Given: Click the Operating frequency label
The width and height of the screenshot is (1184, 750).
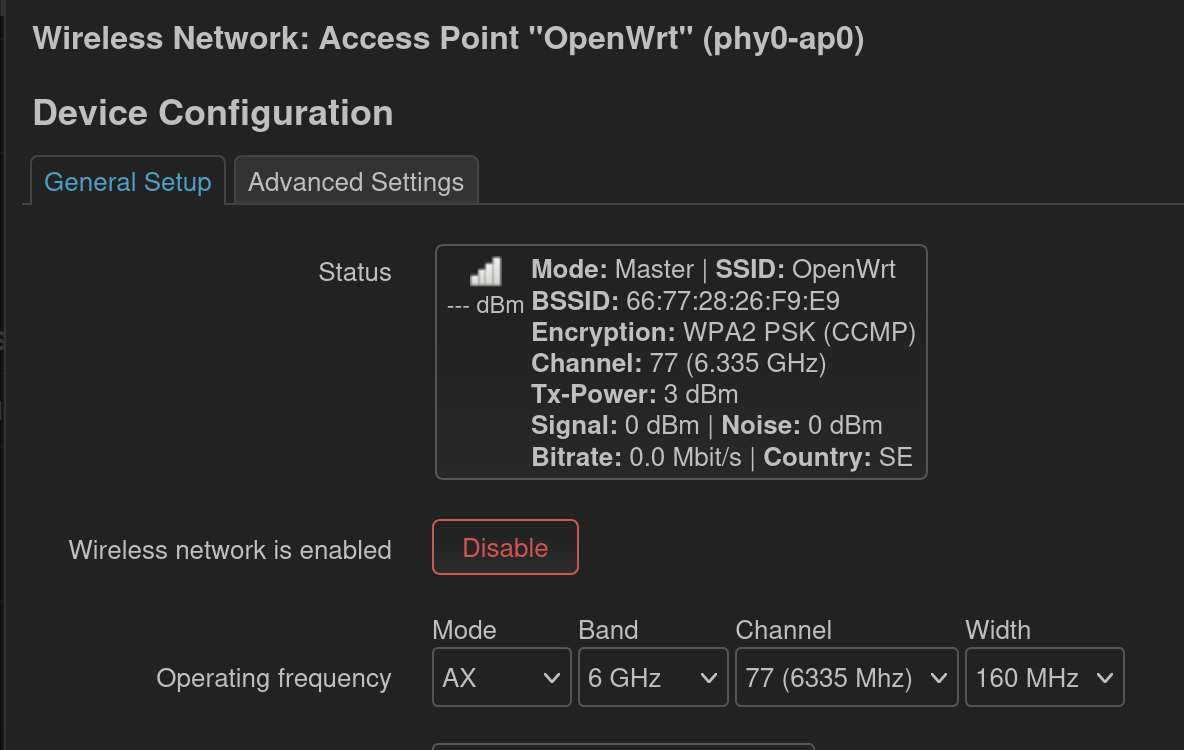Looking at the screenshot, I should (x=273, y=678).
